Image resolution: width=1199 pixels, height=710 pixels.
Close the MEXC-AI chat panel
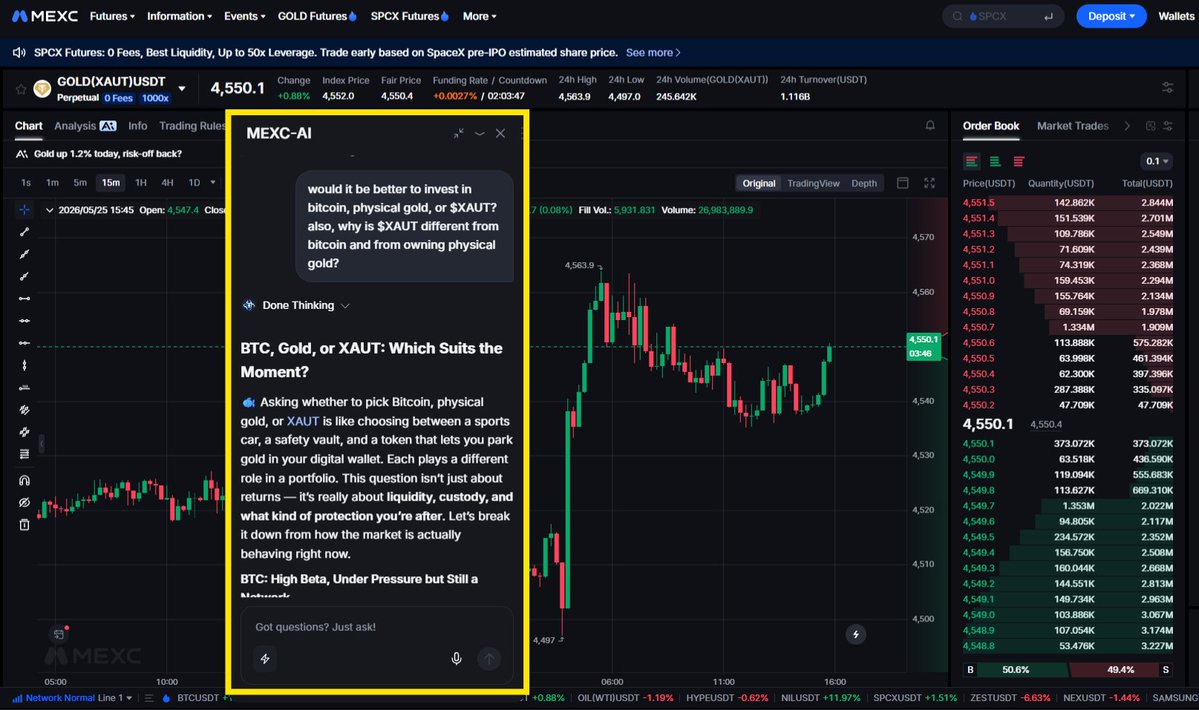point(500,133)
